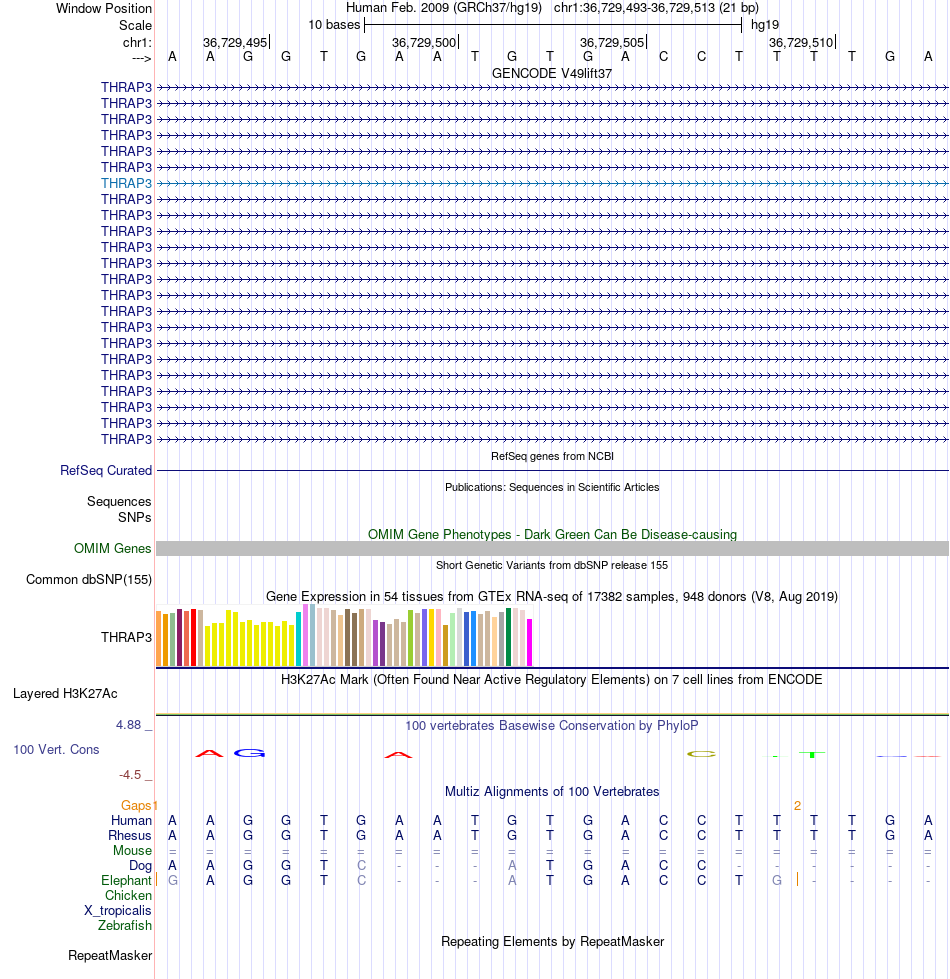Click the "Common dbSNP(155)" track label
Screen dimensions: 950x979
89,580
